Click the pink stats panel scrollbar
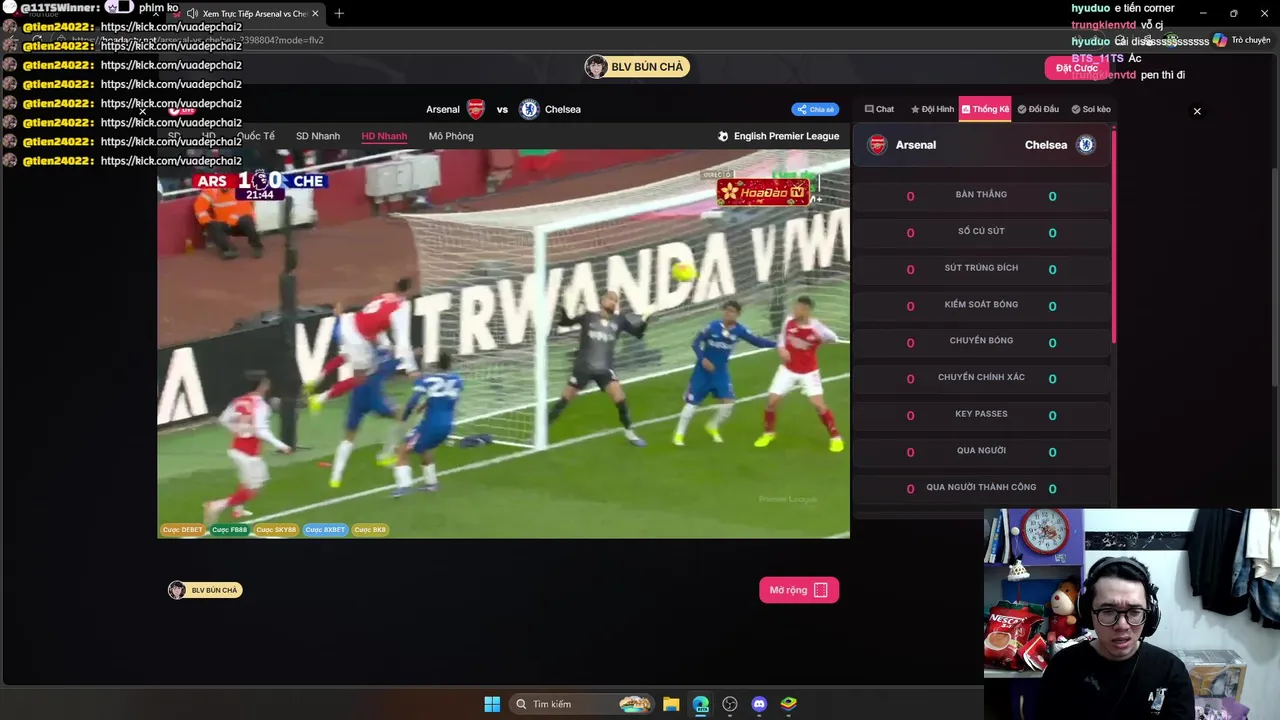 pos(1113,235)
